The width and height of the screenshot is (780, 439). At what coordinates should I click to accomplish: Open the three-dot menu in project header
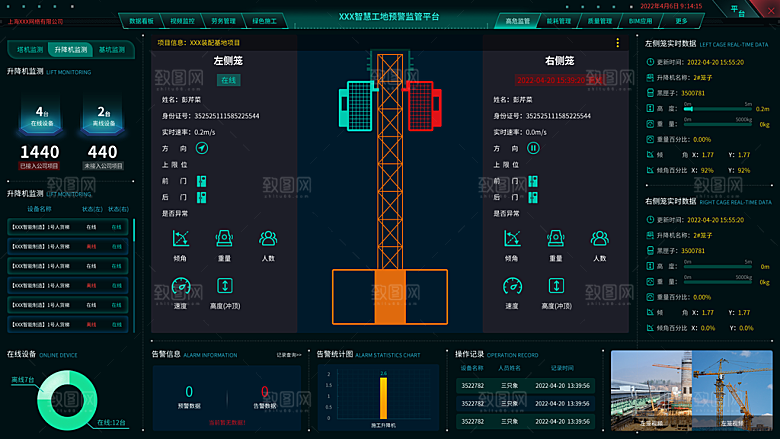point(618,43)
